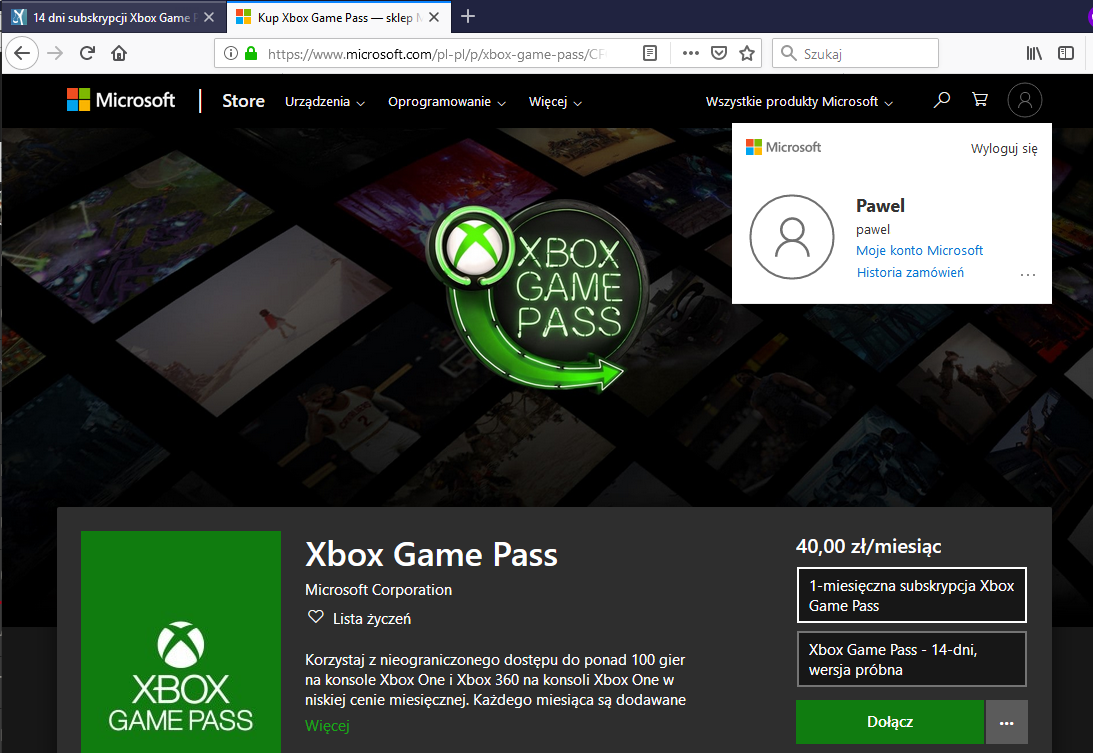Click the Xbox Game Pass product tile image

[181, 642]
